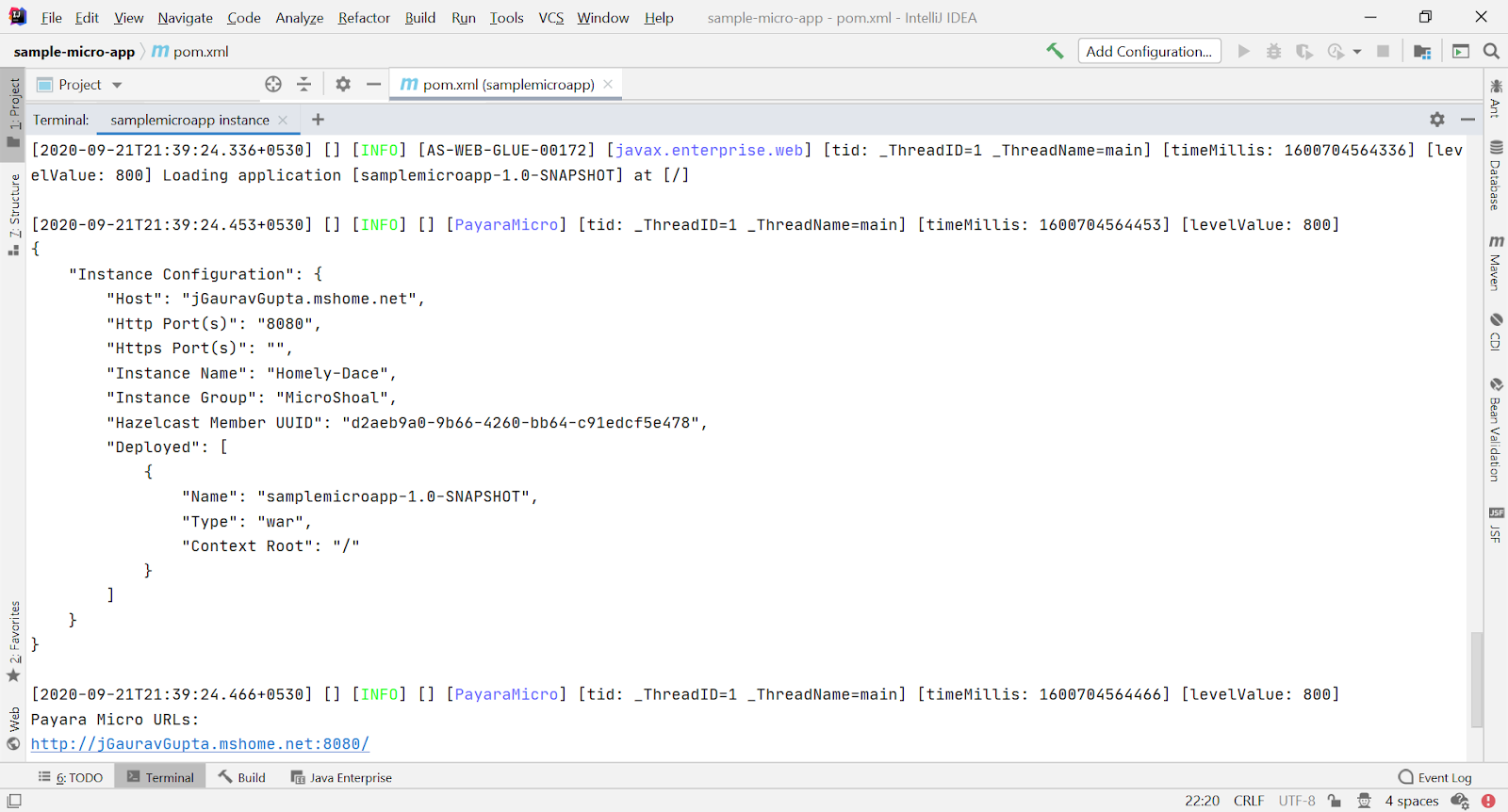Click the javax.enterprise.web logger text
1508x812 pixels.
tap(709, 150)
